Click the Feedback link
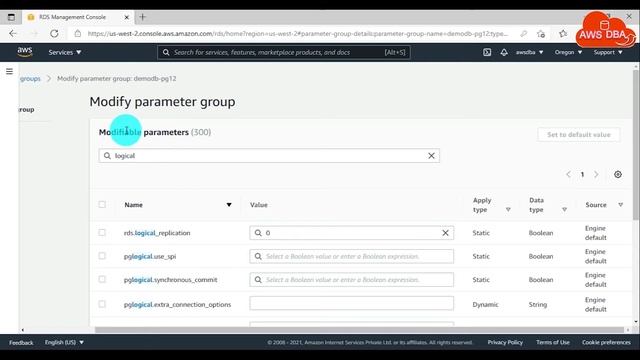The image size is (640, 360). [x=21, y=343]
